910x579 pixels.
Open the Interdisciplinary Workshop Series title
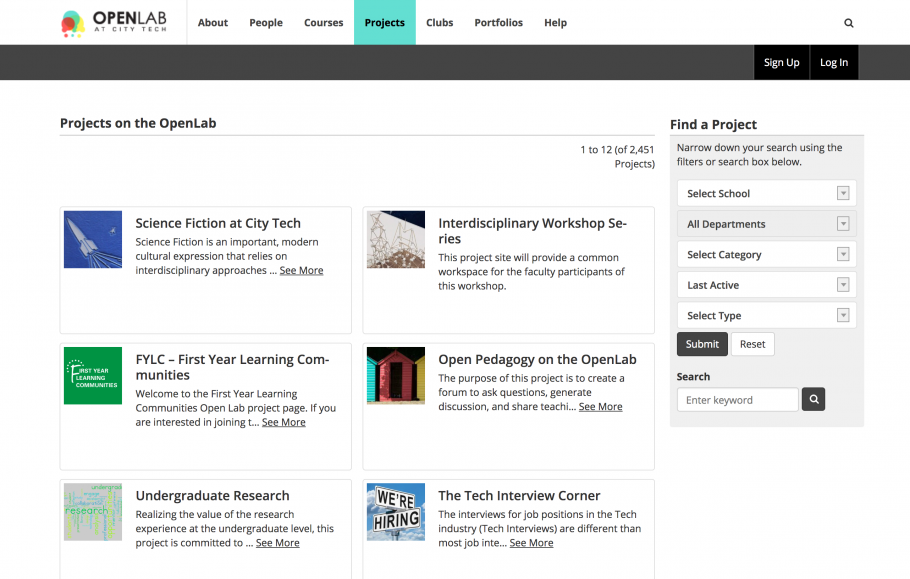pyautogui.click(x=532, y=231)
